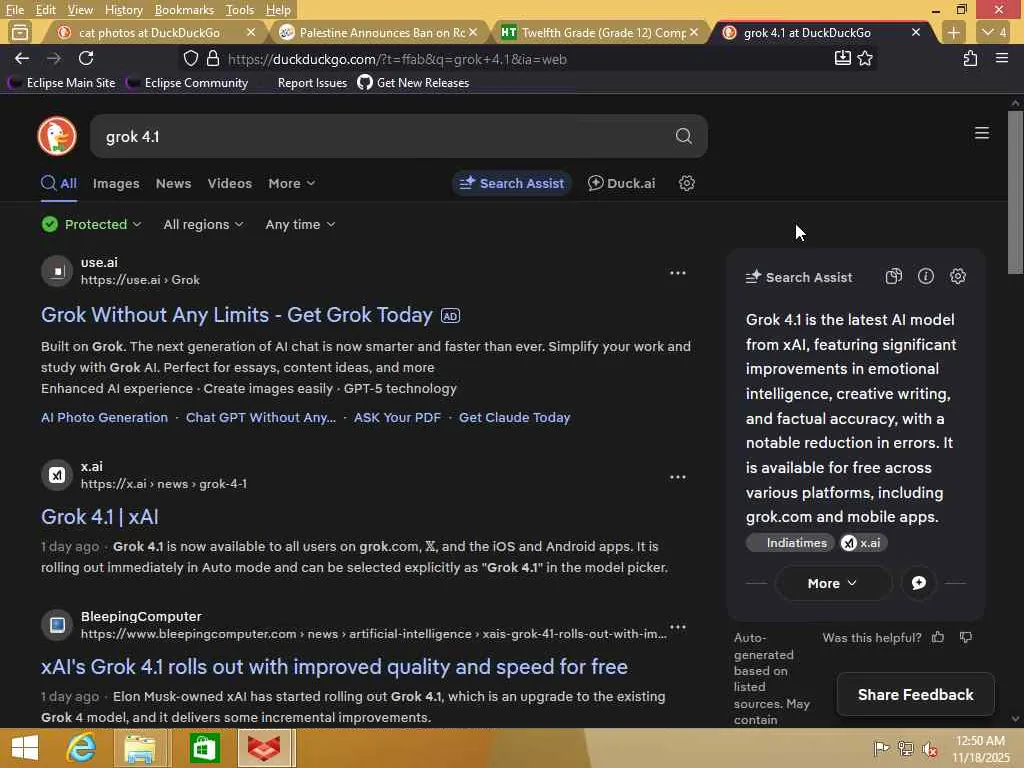Open the DuckDuckGo hamburger side menu
This screenshot has height=768, width=1024.
click(x=982, y=133)
